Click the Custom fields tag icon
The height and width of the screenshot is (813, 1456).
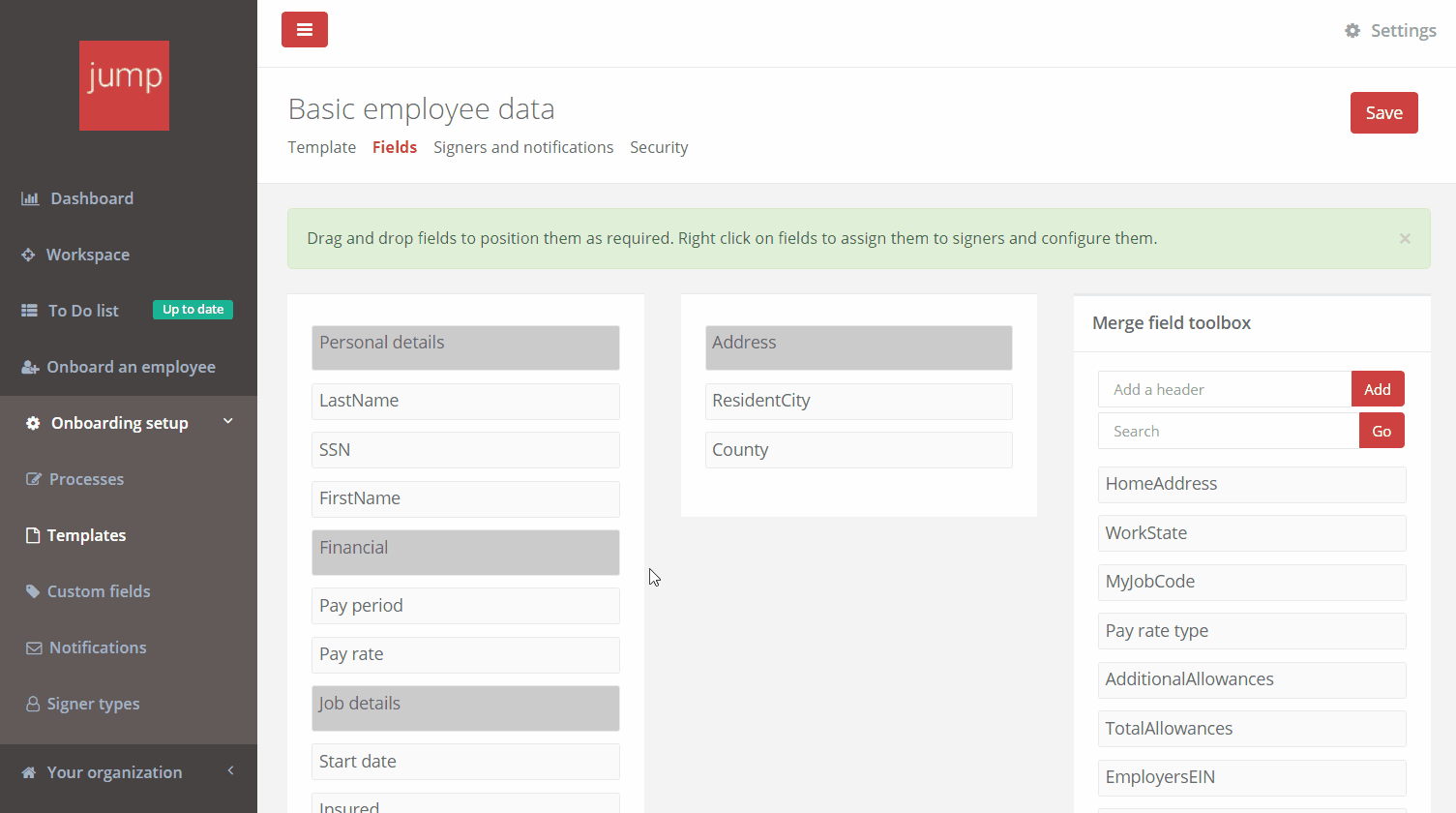[x=33, y=591]
